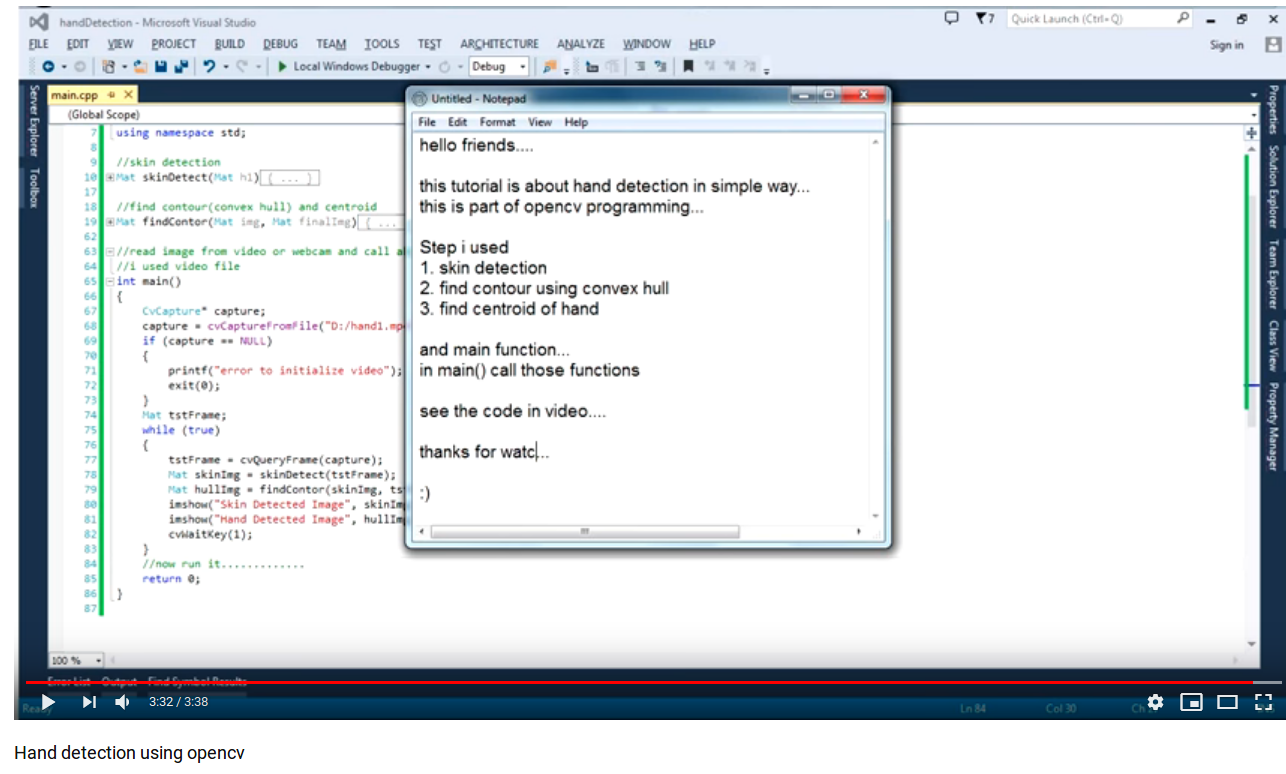The width and height of the screenshot is (1286, 774).
Task: Close the main.cpp editor tab
Action: [128, 95]
